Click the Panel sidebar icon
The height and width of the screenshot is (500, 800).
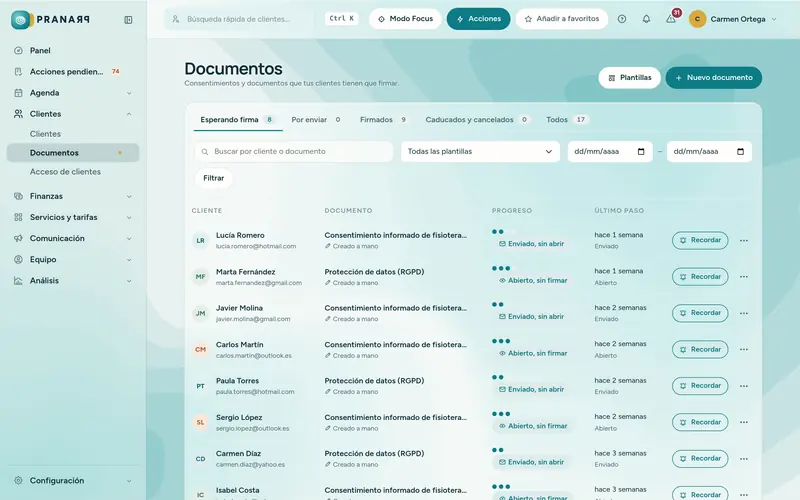coord(18,51)
